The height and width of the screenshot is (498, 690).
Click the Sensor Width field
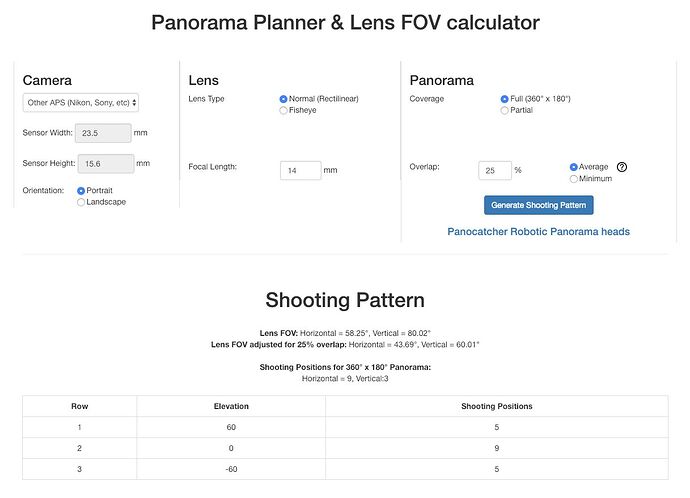click(x=103, y=133)
